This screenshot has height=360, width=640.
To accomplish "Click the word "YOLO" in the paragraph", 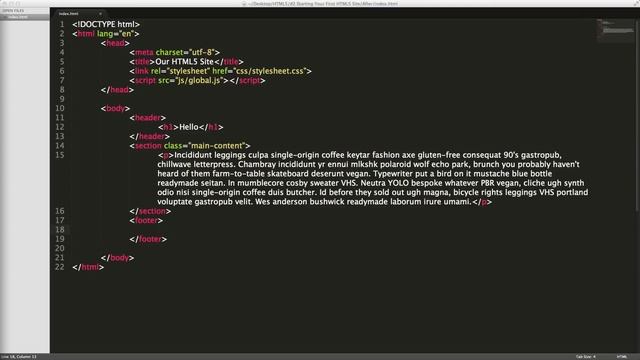I will (398, 183).
